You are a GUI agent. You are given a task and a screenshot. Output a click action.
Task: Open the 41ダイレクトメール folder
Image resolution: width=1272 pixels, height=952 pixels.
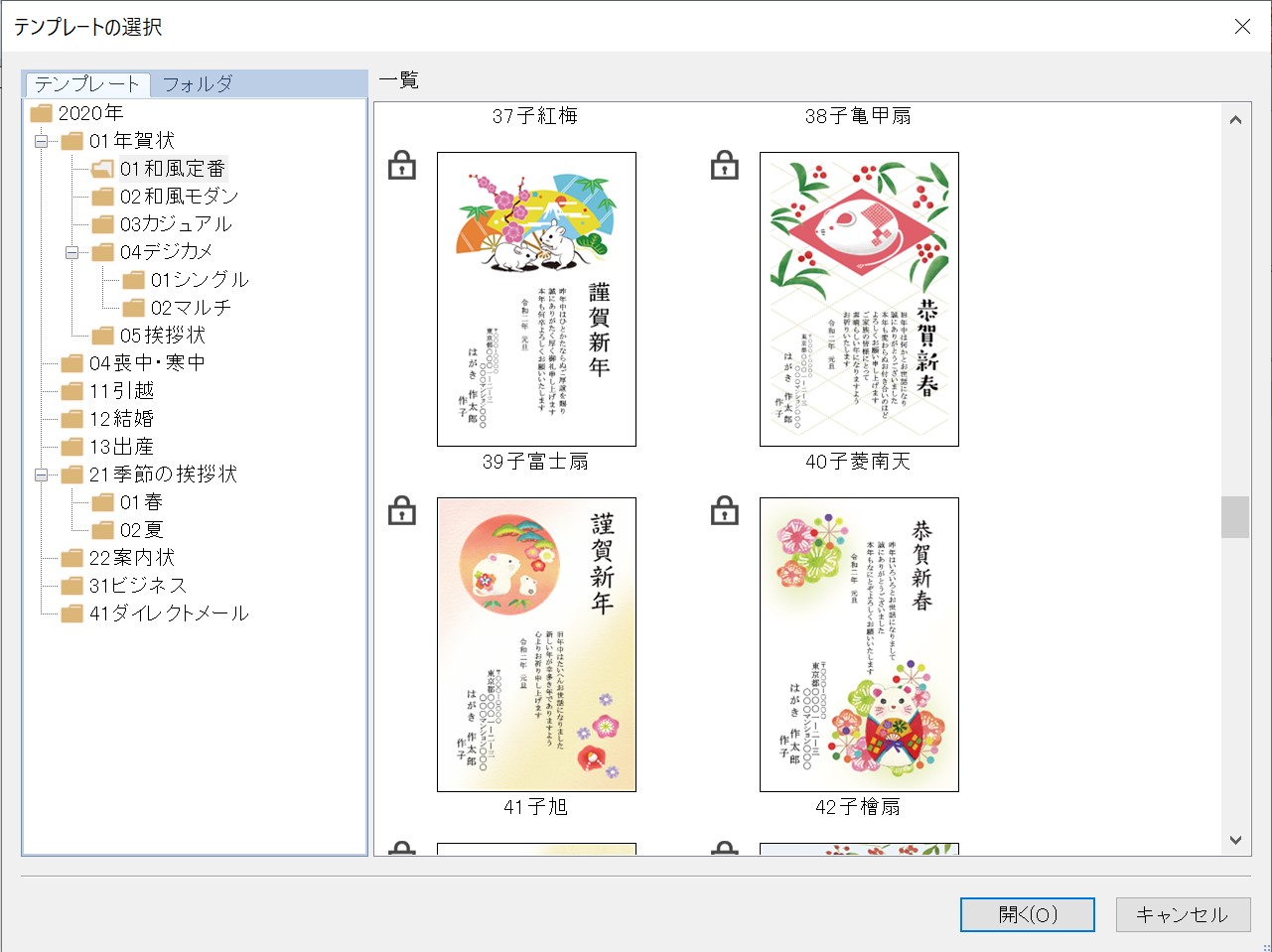click(x=155, y=613)
